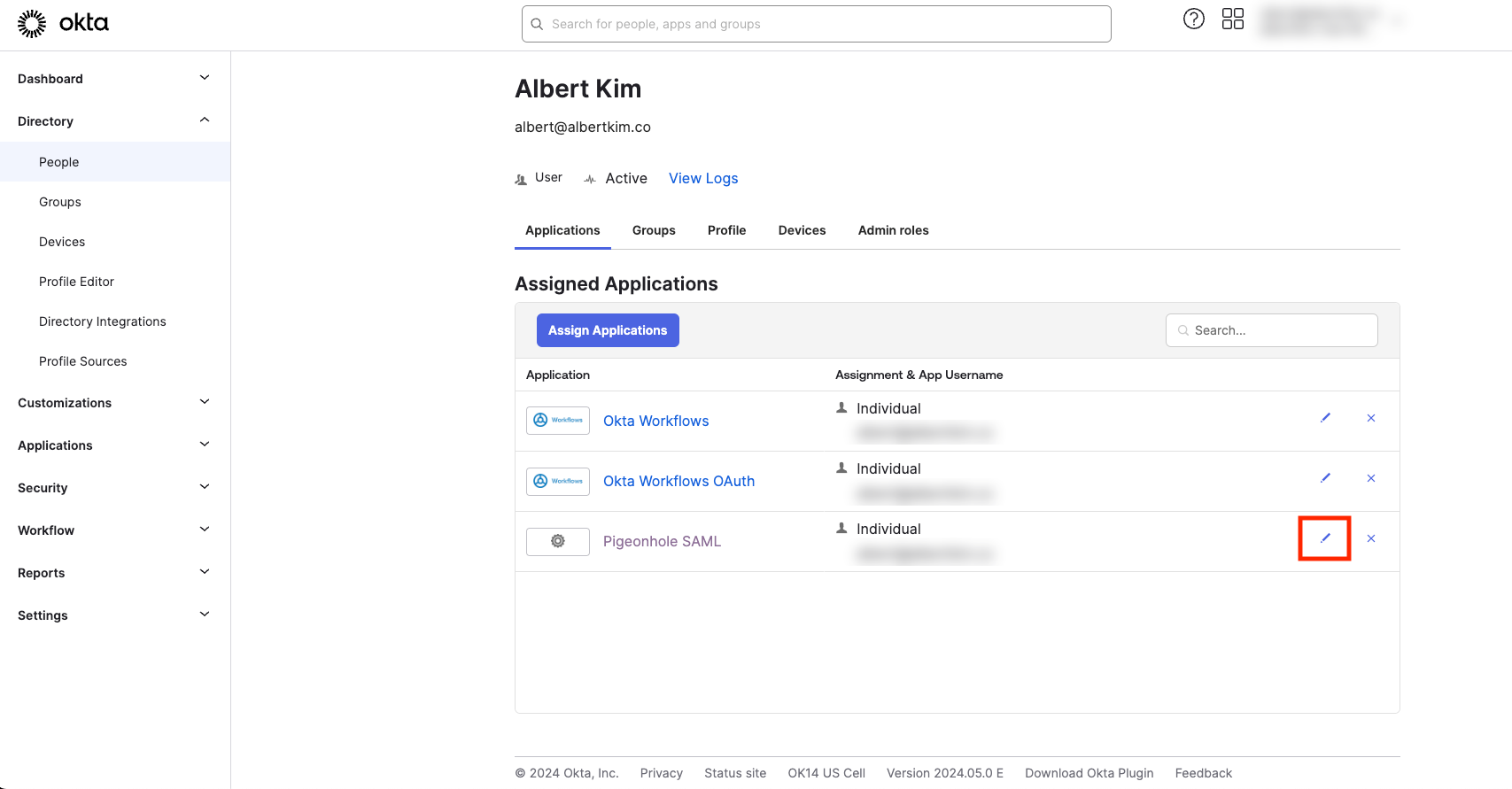Viewport: 1512px width, 789px height.
Task: Click the Okta logo
Action: coord(63,24)
